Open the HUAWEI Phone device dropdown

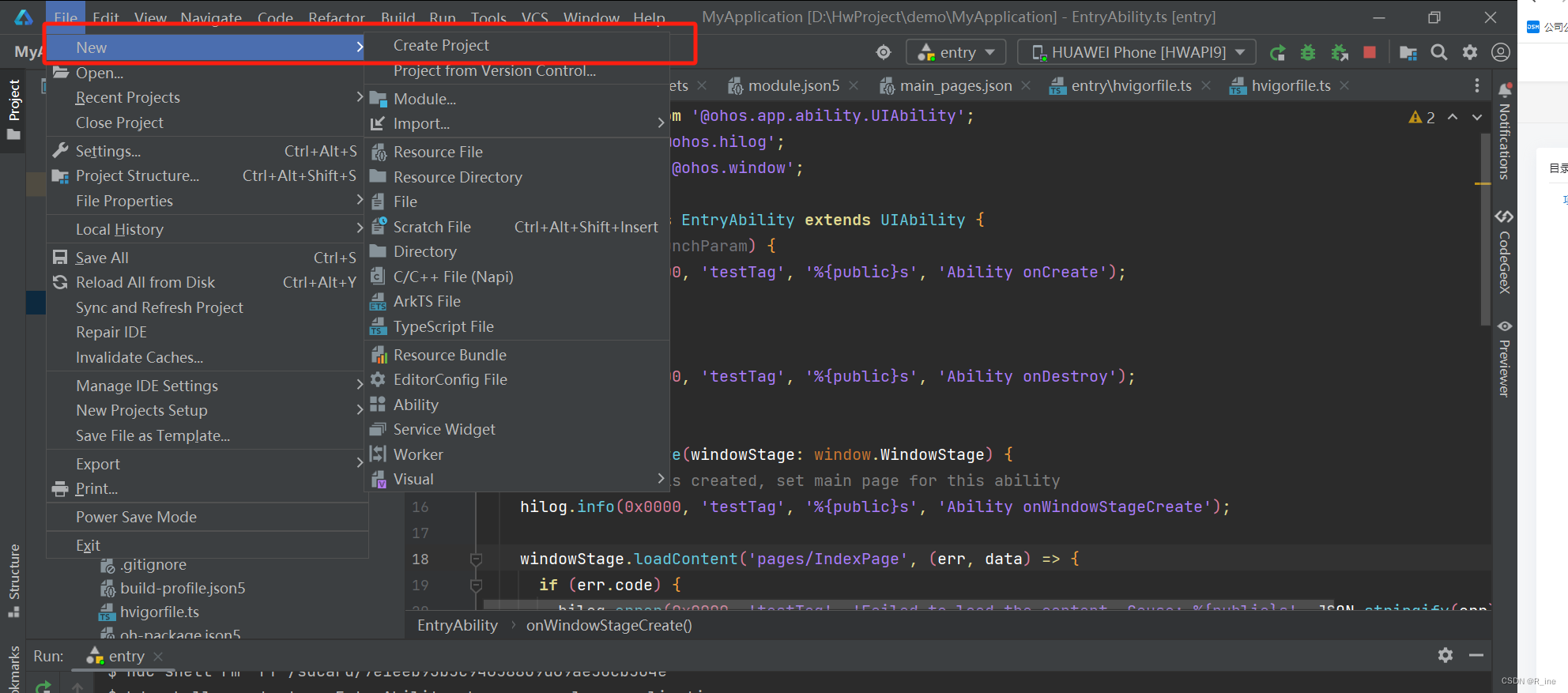1136,52
